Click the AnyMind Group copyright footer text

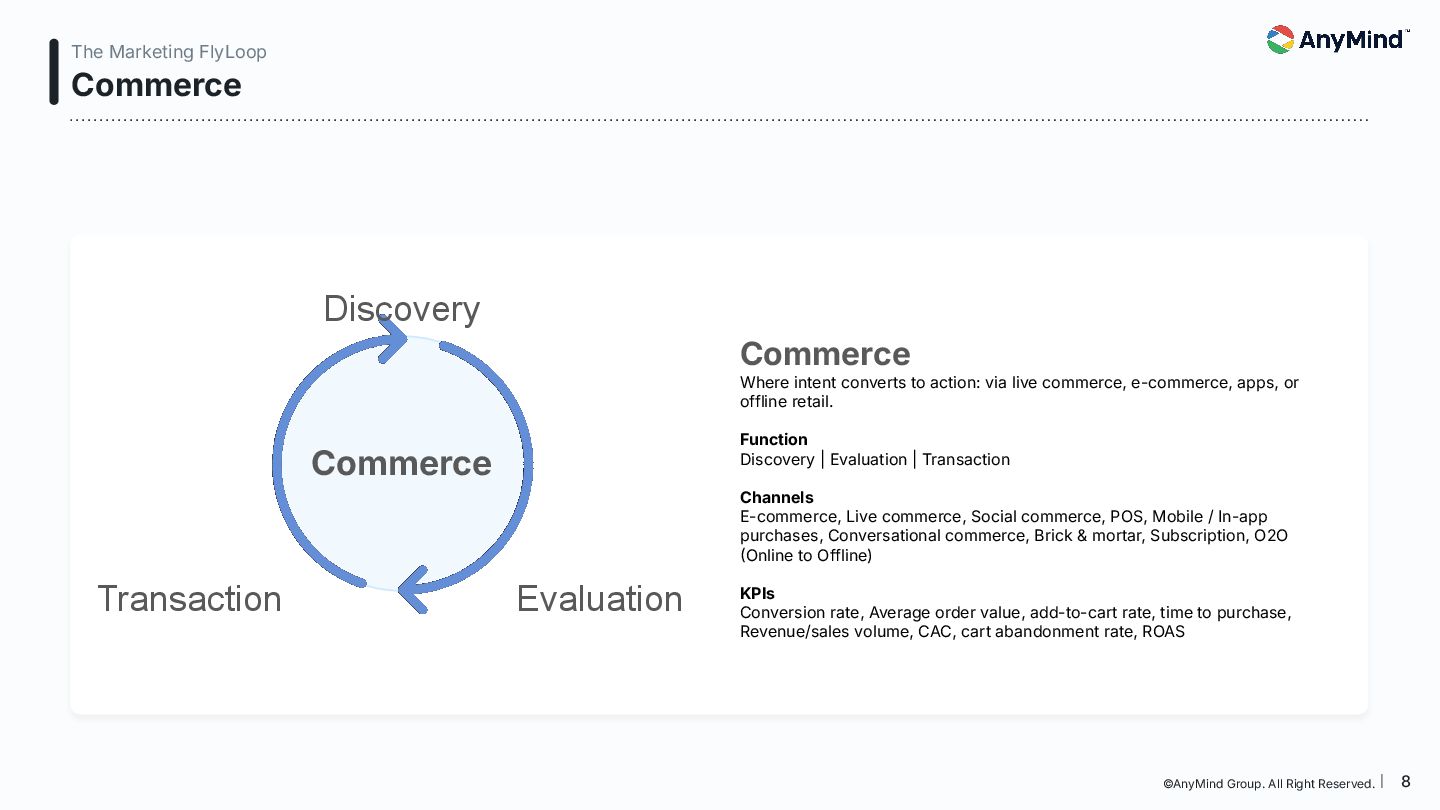[x=1268, y=784]
